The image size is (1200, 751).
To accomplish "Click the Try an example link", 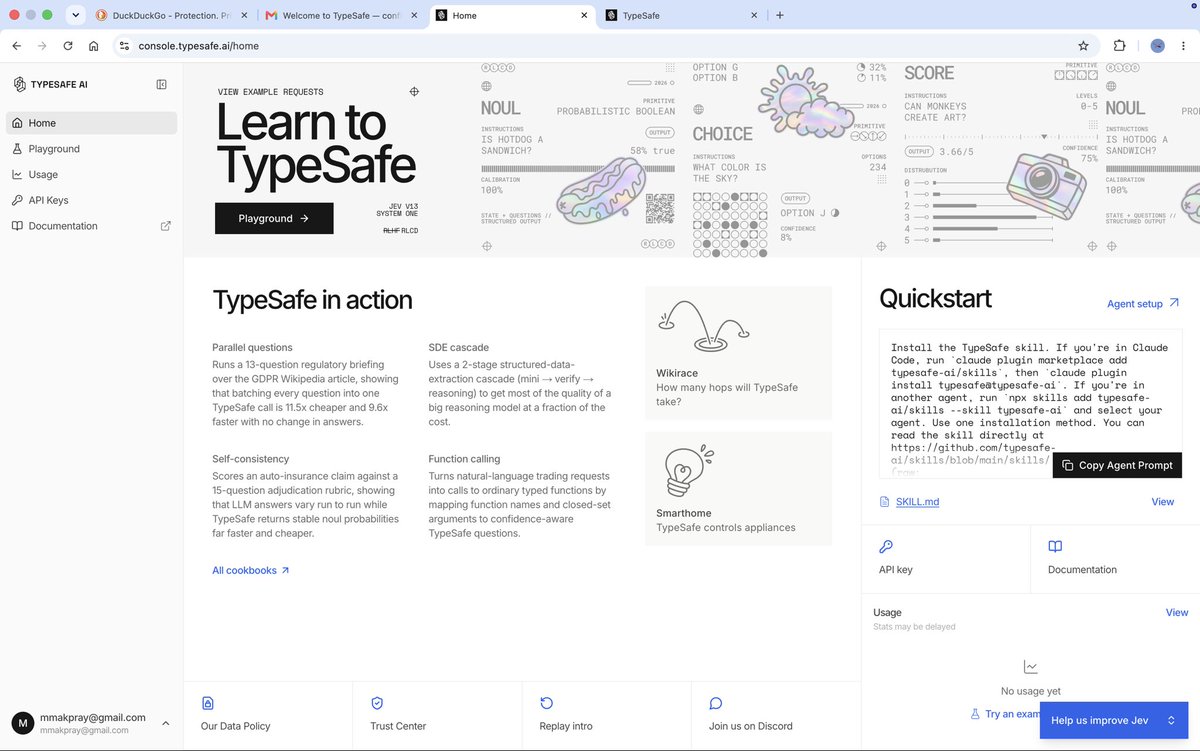I will [1006, 714].
